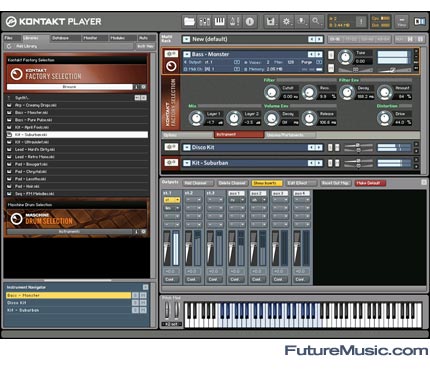This screenshot has height=370, width=430.
Task: Toggle Mute on Disco Kit instrument
Action: (x=337, y=147)
